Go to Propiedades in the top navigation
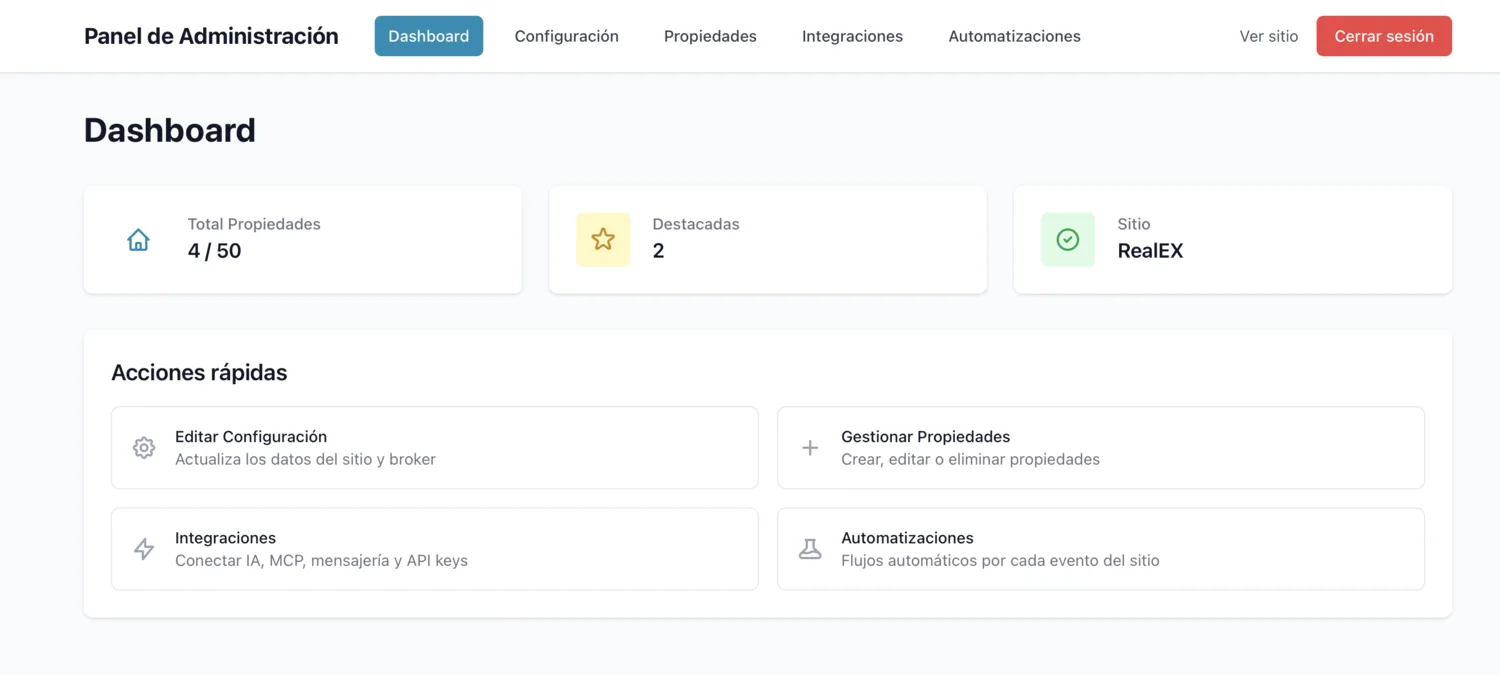 point(710,36)
